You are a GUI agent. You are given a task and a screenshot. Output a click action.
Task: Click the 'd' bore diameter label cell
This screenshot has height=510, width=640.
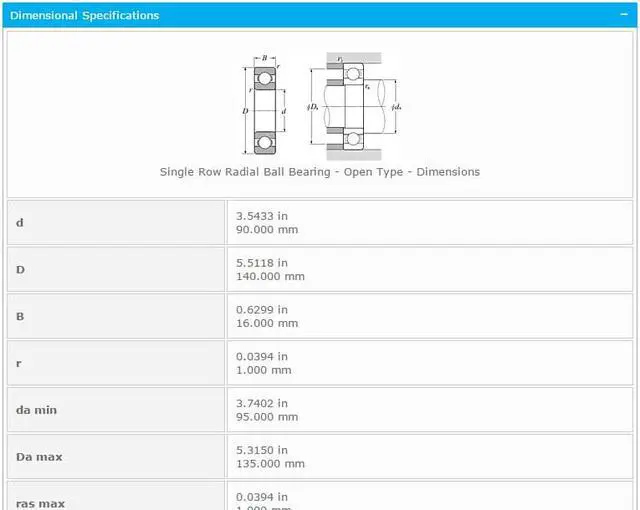point(116,222)
